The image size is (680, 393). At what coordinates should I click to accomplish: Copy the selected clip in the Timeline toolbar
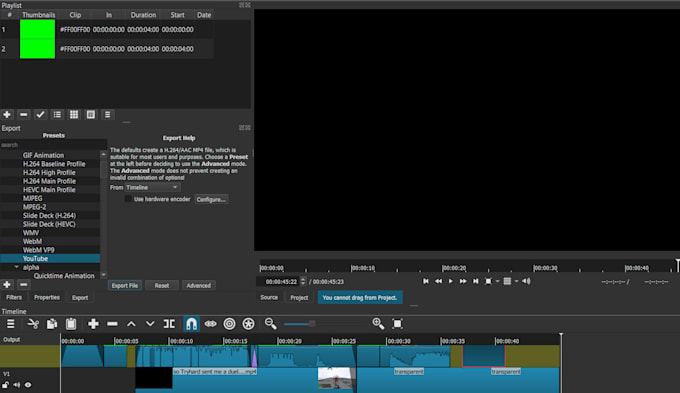[x=52, y=324]
